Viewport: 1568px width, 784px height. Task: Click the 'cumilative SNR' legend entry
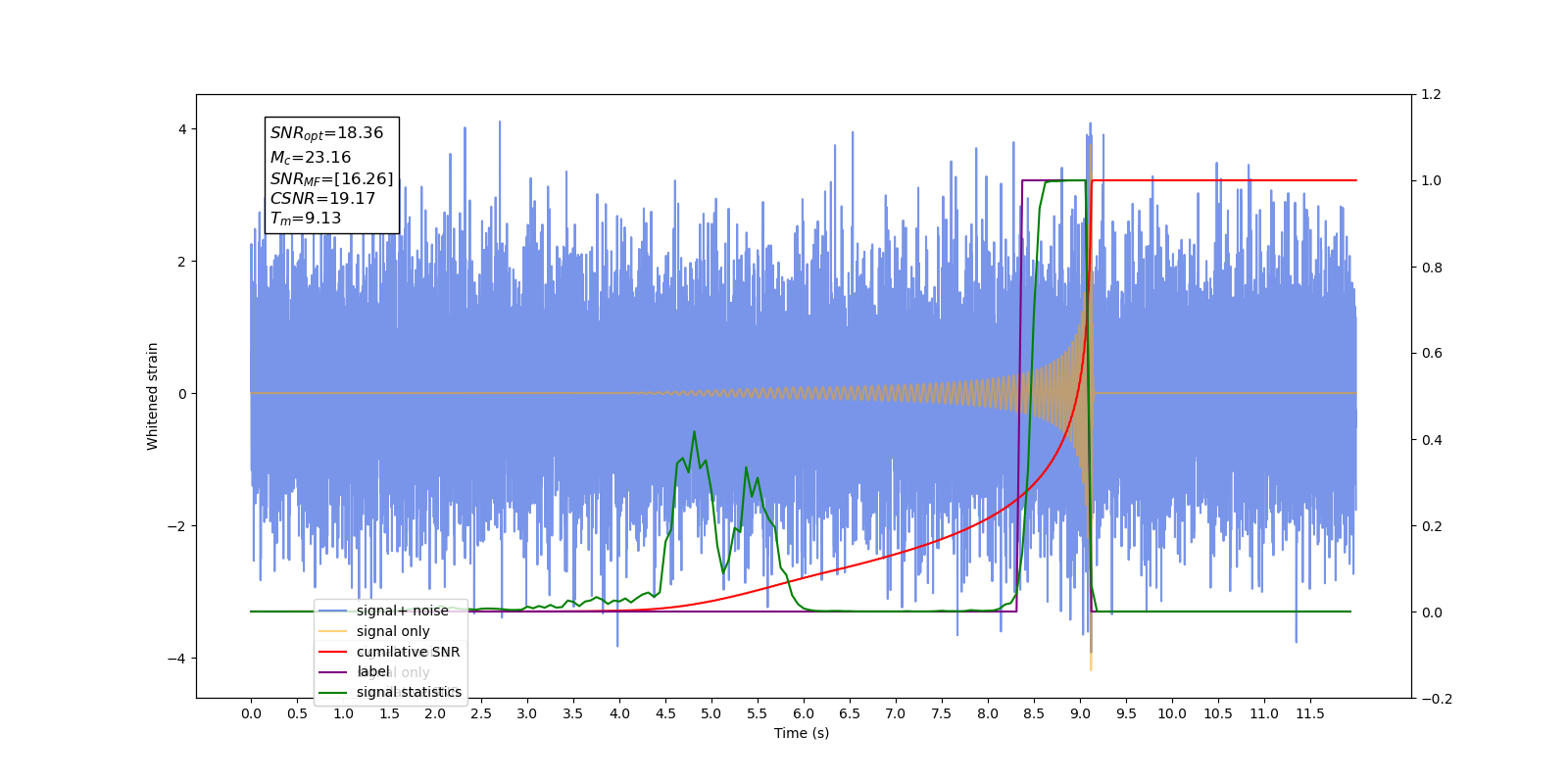[408, 652]
